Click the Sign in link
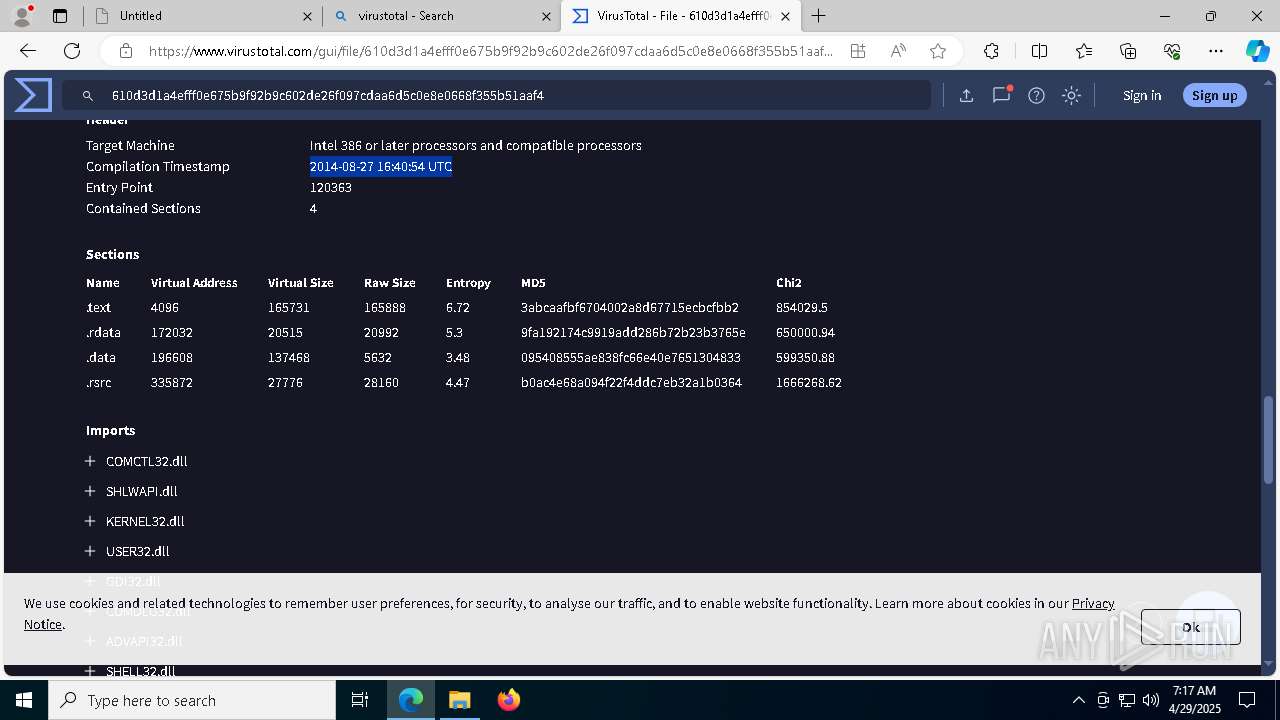 tap(1142, 96)
